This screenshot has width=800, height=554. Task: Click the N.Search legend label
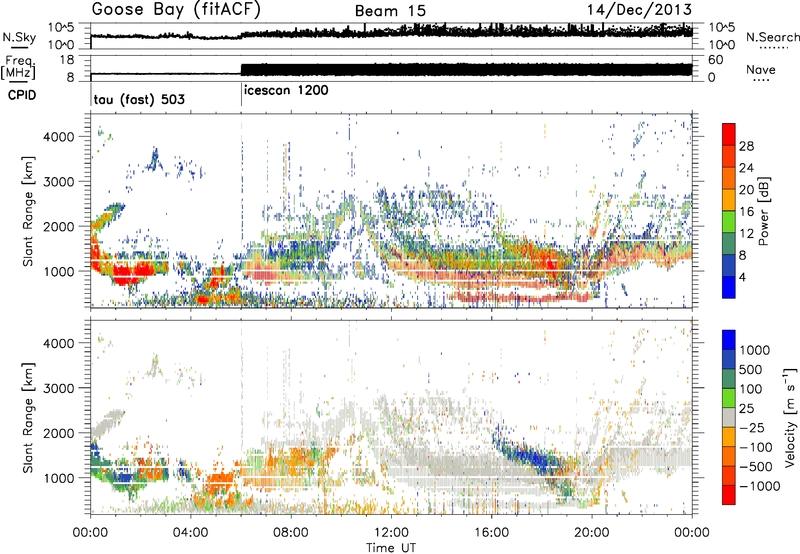(772, 37)
